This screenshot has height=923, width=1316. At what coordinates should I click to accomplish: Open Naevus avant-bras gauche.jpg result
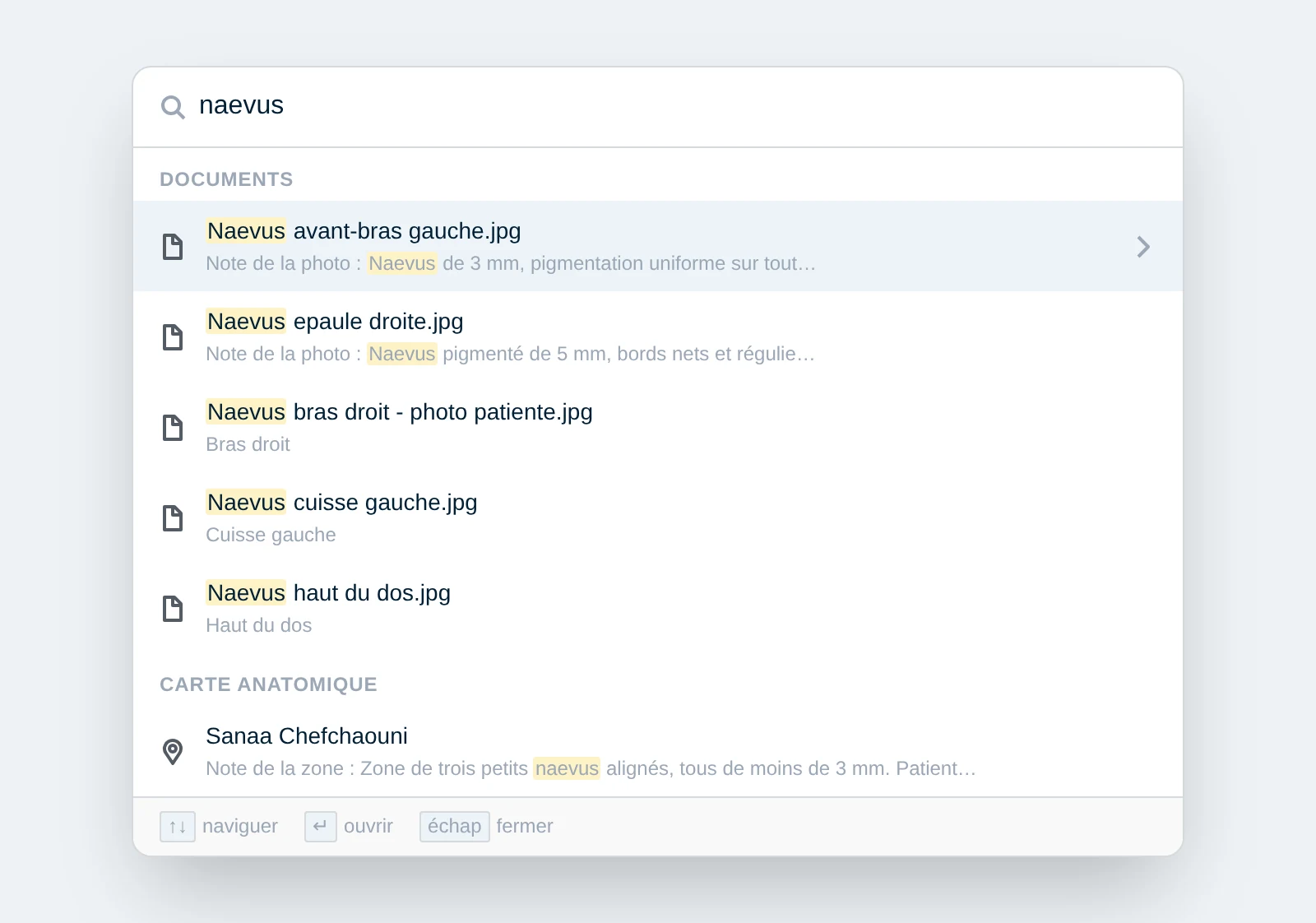tap(658, 246)
